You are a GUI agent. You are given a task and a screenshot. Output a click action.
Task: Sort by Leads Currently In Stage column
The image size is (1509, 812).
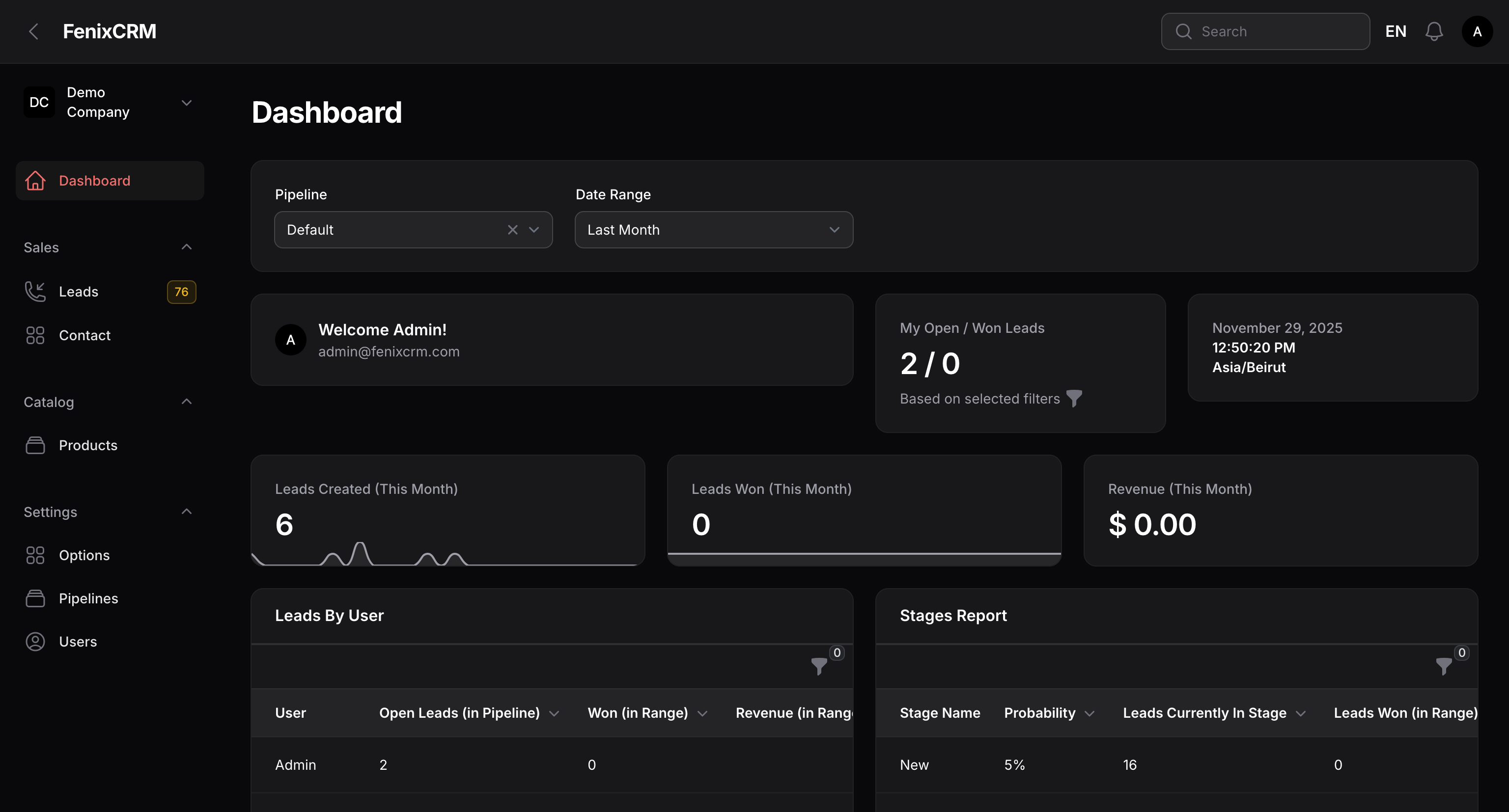pos(1214,713)
